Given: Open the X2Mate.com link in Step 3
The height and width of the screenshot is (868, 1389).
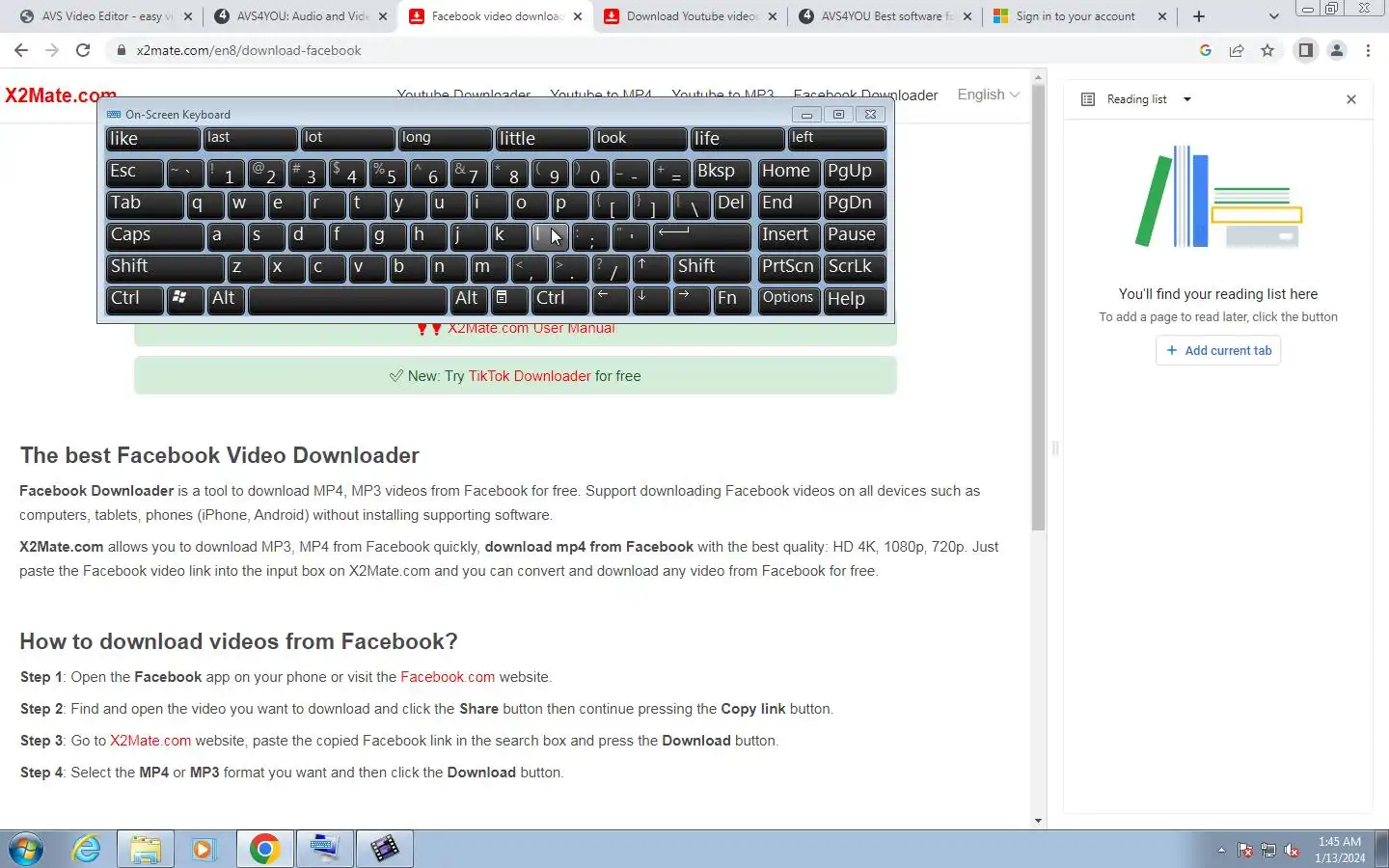Looking at the screenshot, I should (150, 741).
